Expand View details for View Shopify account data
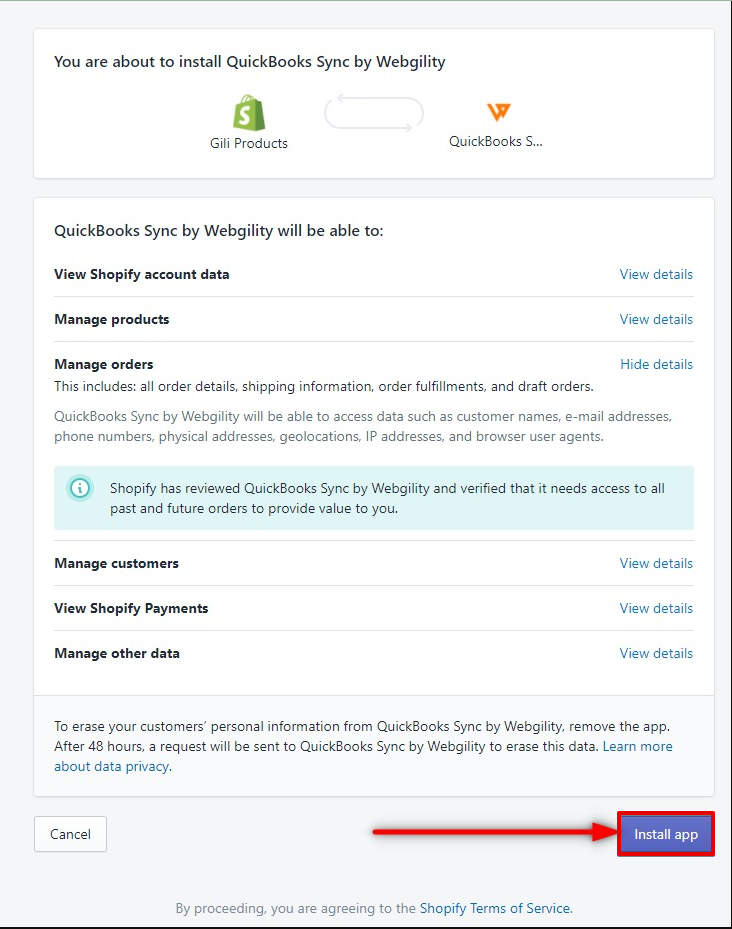732x929 pixels. [x=656, y=274]
